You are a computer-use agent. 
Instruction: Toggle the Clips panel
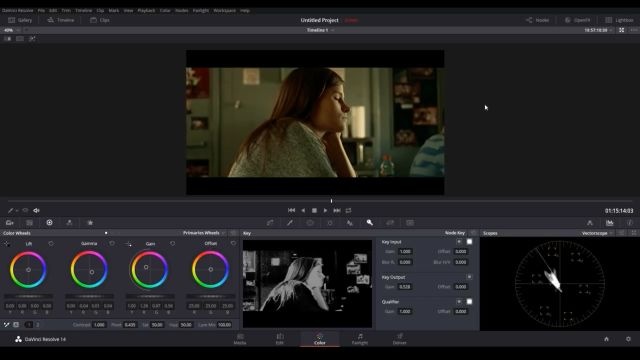(100, 20)
